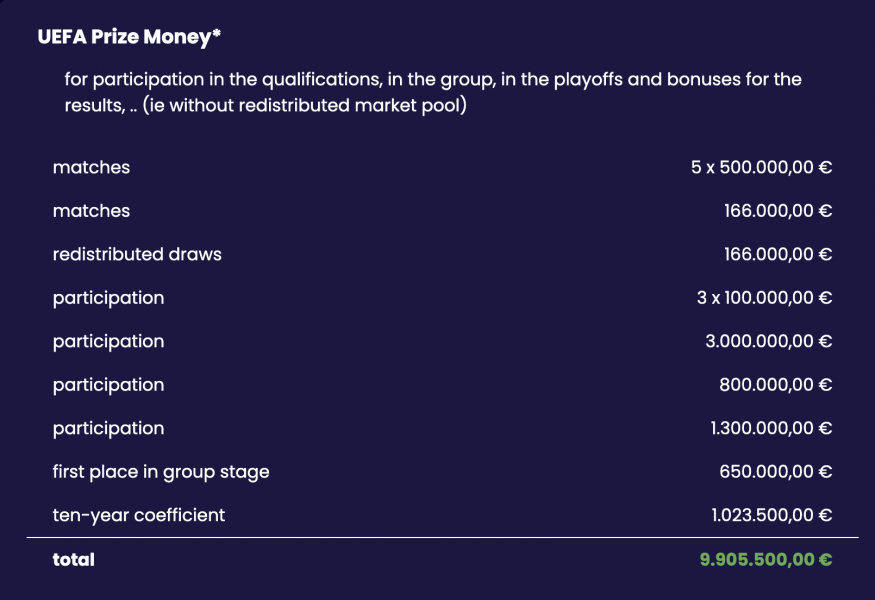Select the matches 166.000,00 € value
This screenshot has height=600, width=875.
[x=778, y=210]
